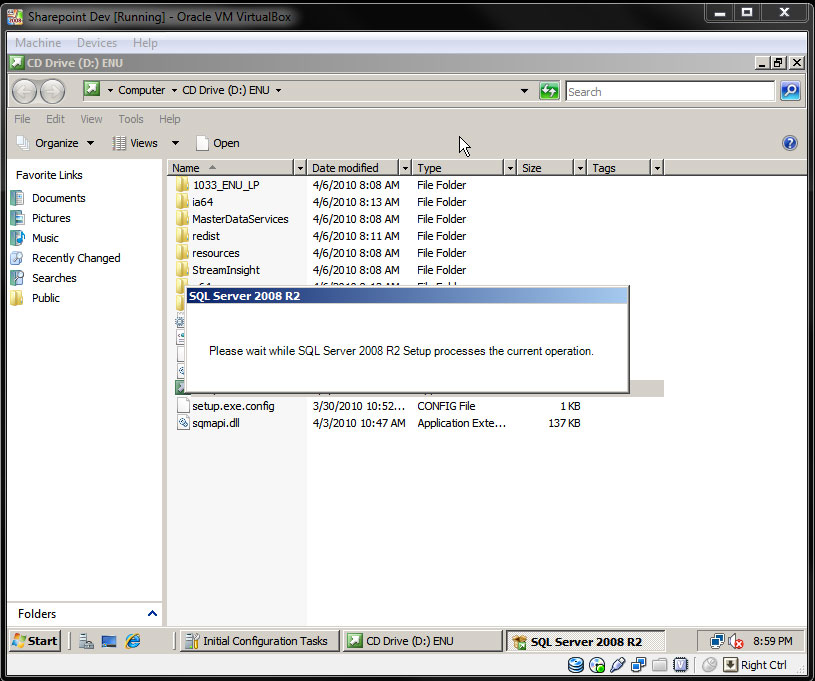Click the taskbar clock showing 8:59 PM
The image size is (815, 681).
click(x=772, y=641)
